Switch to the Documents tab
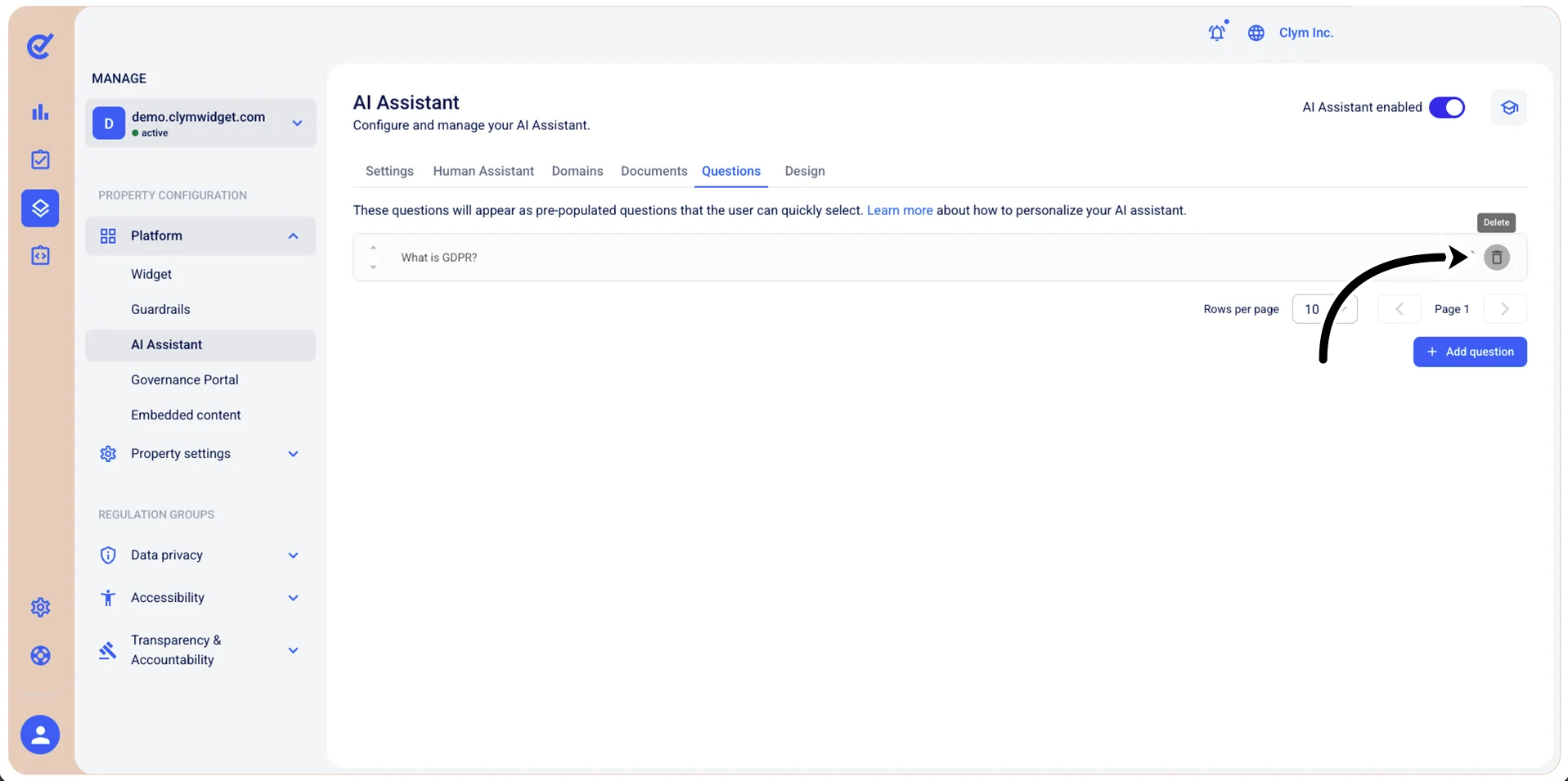1568x781 pixels. point(654,171)
